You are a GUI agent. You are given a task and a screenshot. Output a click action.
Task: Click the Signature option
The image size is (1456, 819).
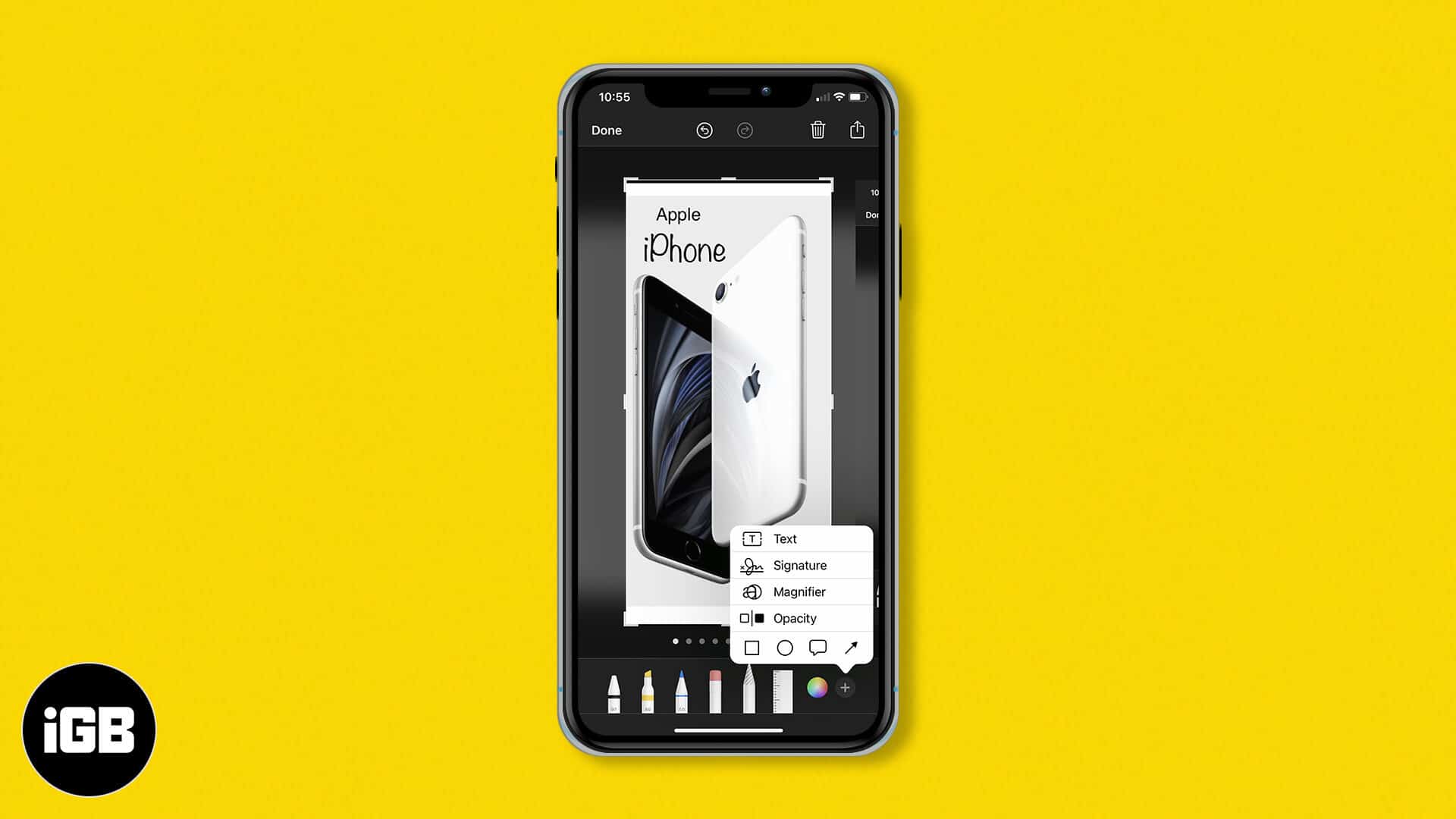click(801, 565)
